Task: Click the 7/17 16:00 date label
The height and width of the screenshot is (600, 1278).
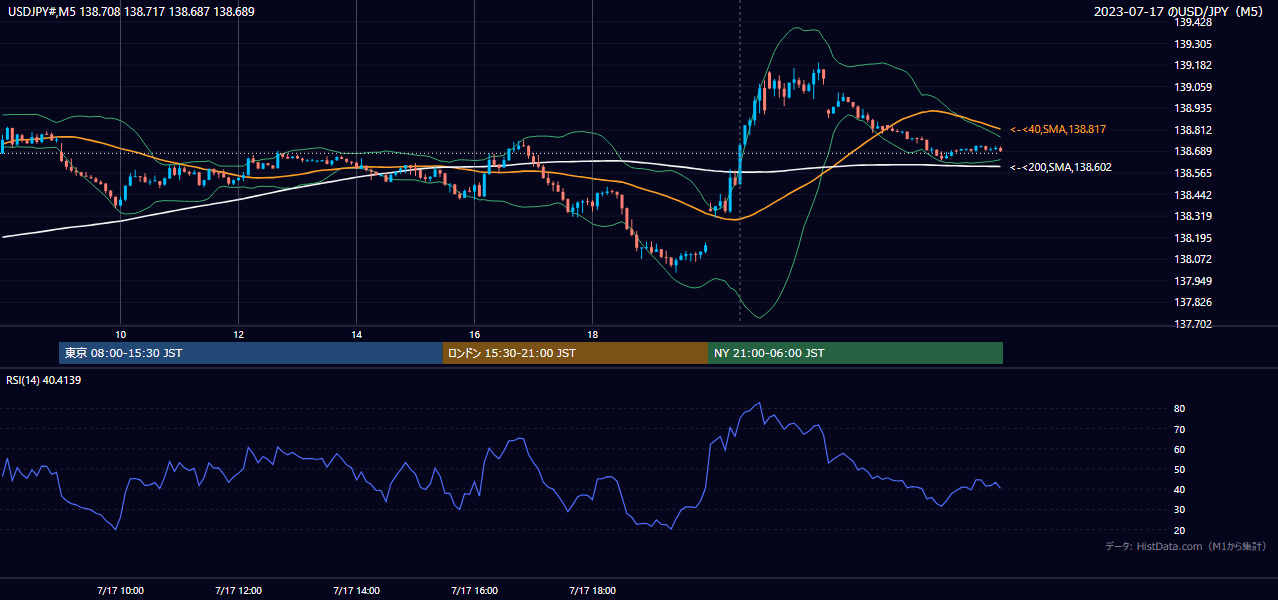Action: click(x=474, y=590)
